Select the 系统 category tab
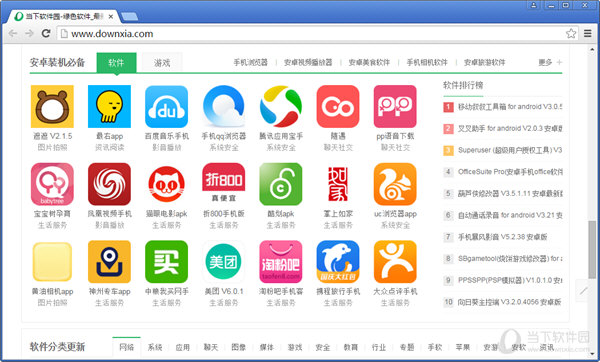The image size is (600, 362). 155,347
